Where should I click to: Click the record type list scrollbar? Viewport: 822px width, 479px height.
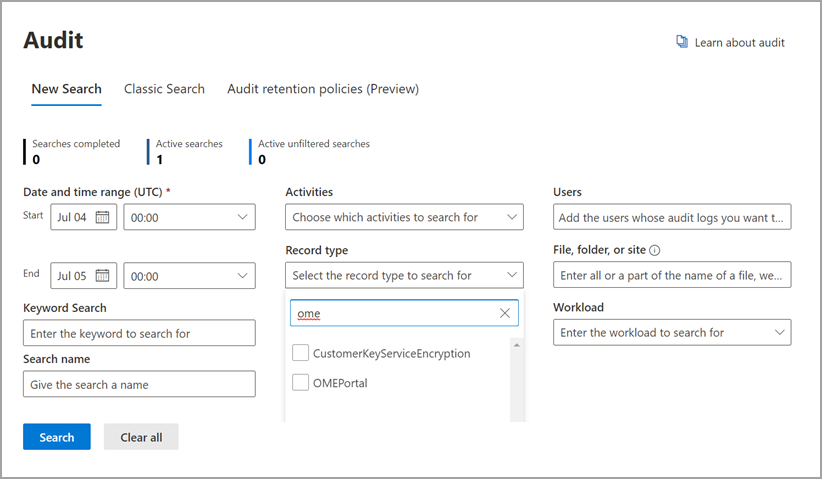(516, 380)
